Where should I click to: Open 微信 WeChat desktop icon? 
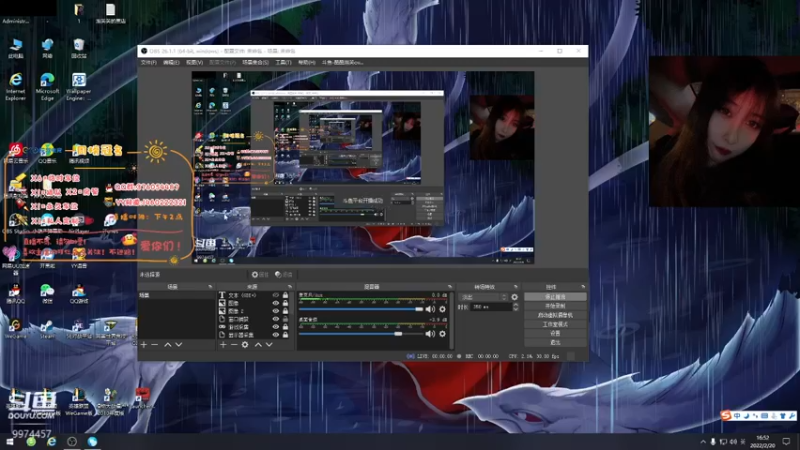pyautogui.click(x=47, y=294)
